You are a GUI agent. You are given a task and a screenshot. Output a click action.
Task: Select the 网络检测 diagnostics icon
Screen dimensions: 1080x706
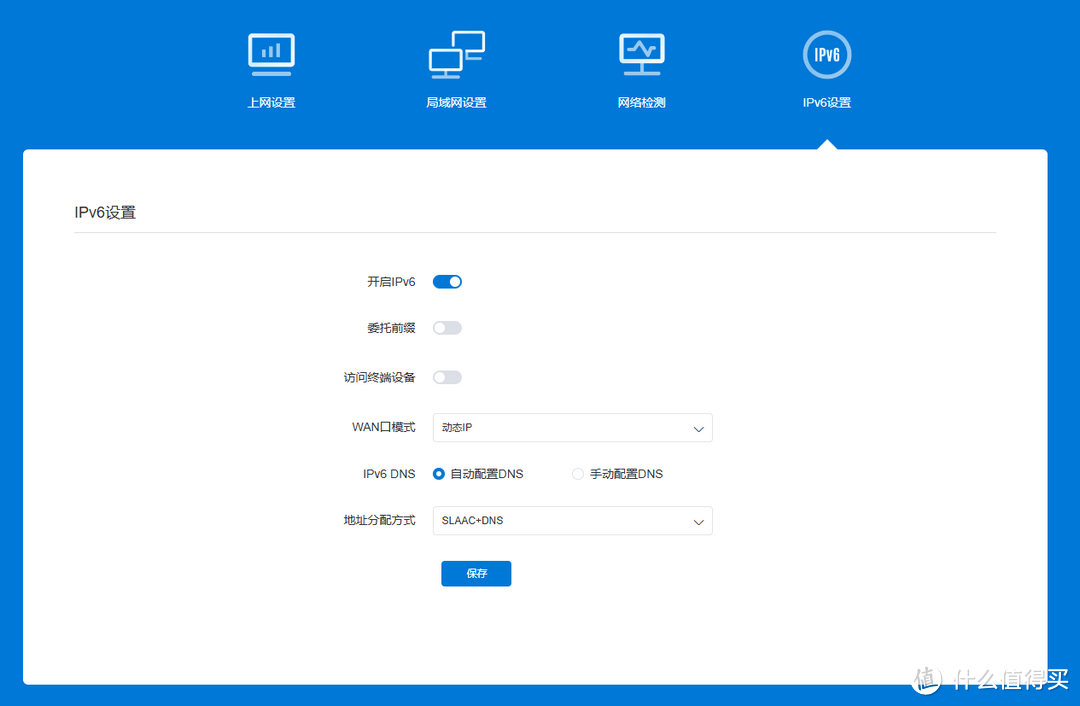tap(641, 55)
